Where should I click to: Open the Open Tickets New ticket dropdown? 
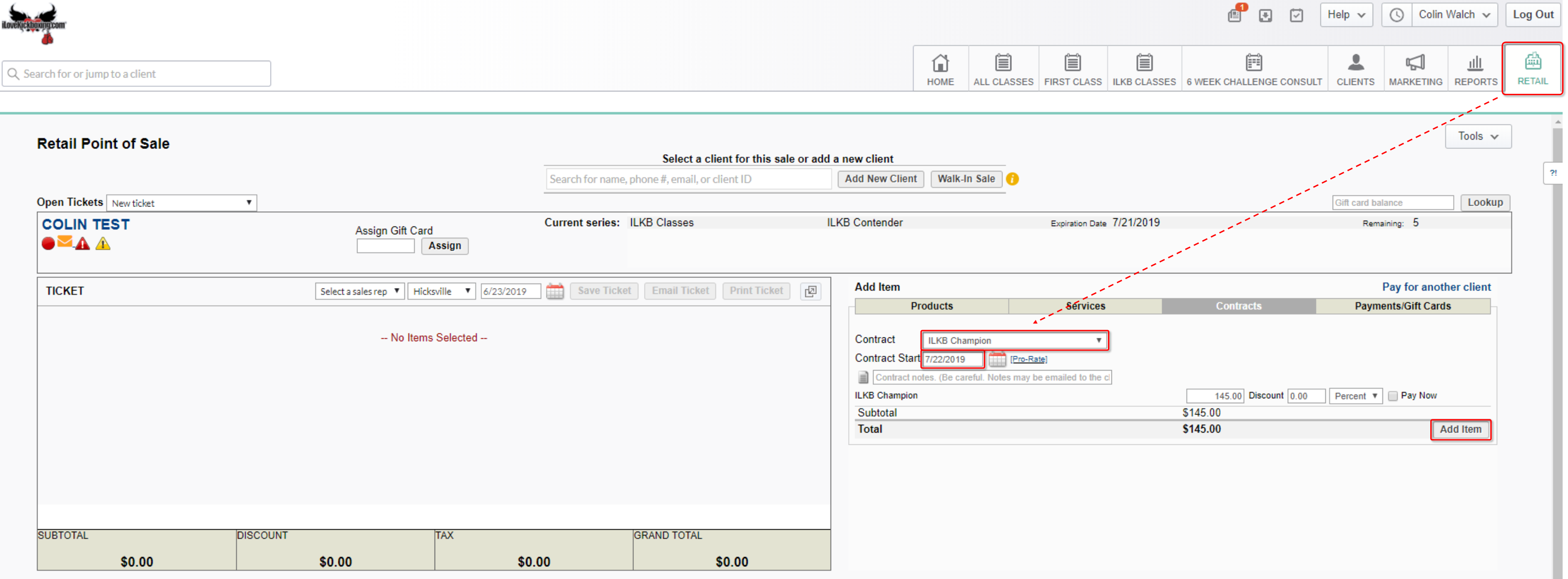tap(181, 203)
